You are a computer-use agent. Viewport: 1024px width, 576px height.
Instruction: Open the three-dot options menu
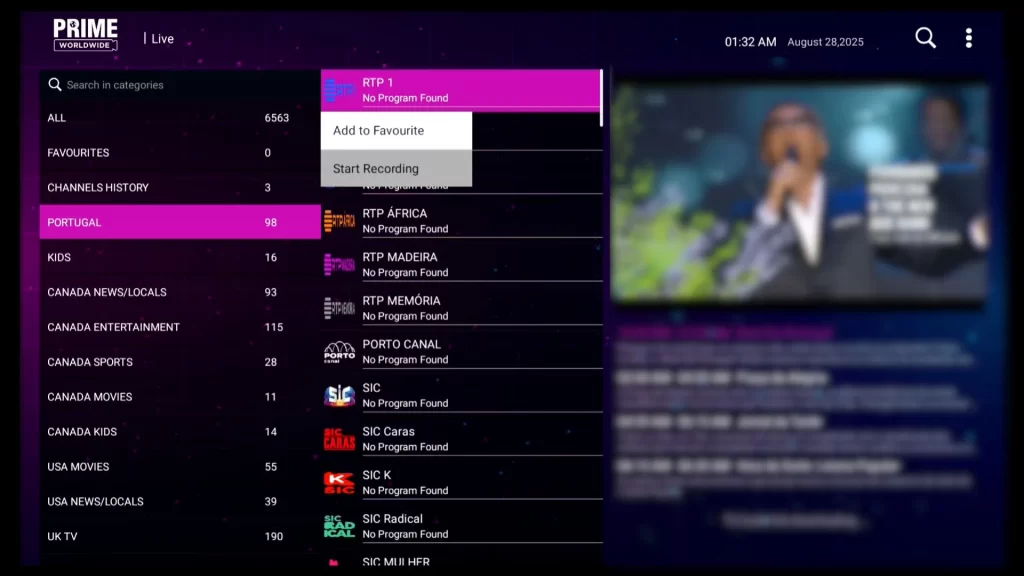[967, 37]
